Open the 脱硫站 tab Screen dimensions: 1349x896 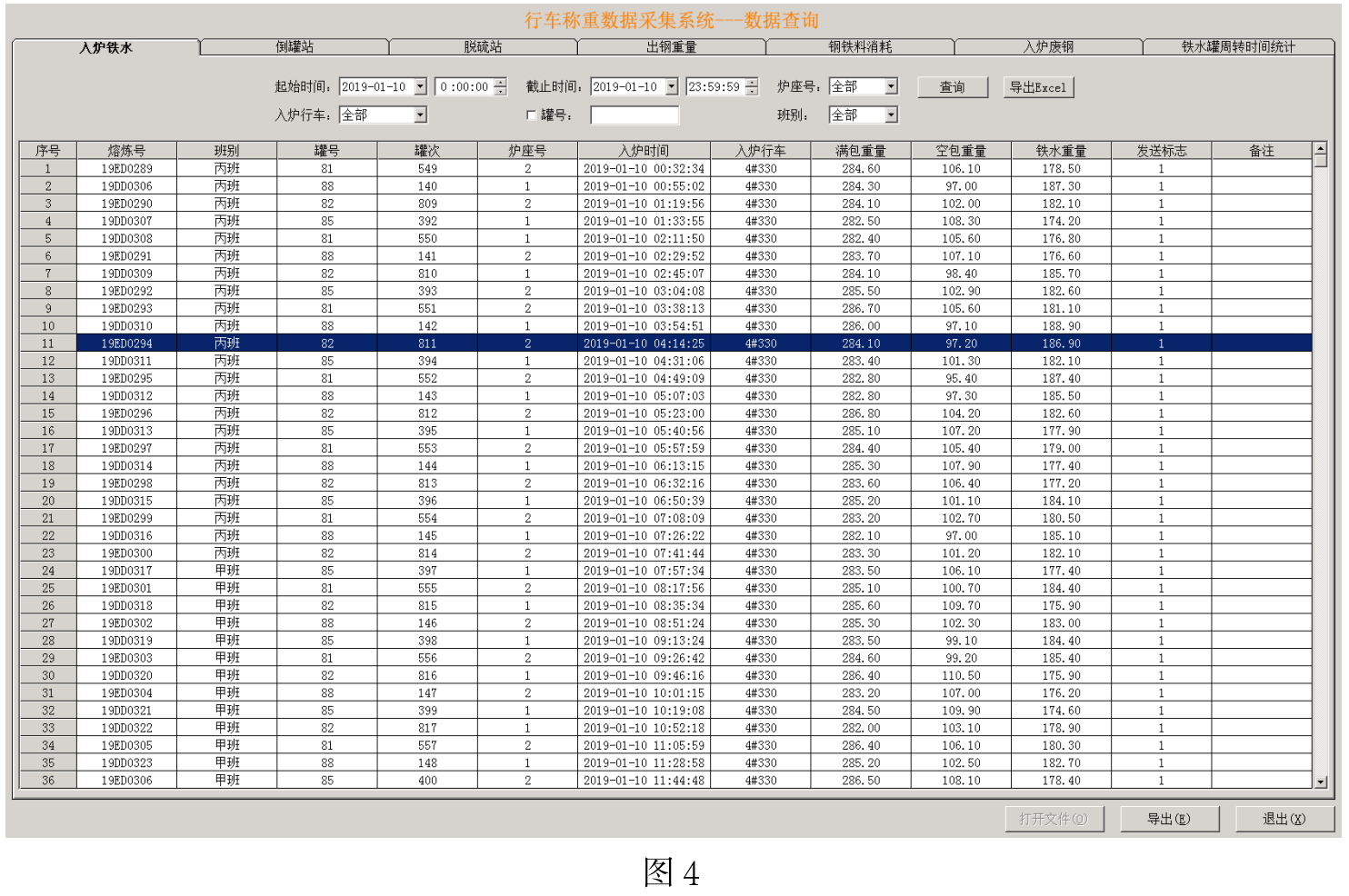tap(483, 47)
